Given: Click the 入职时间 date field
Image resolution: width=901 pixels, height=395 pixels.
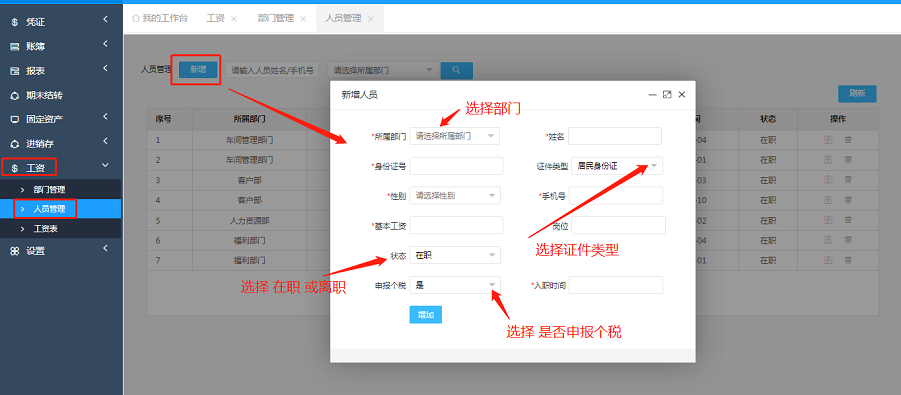Looking at the screenshot, I should 616,285.
